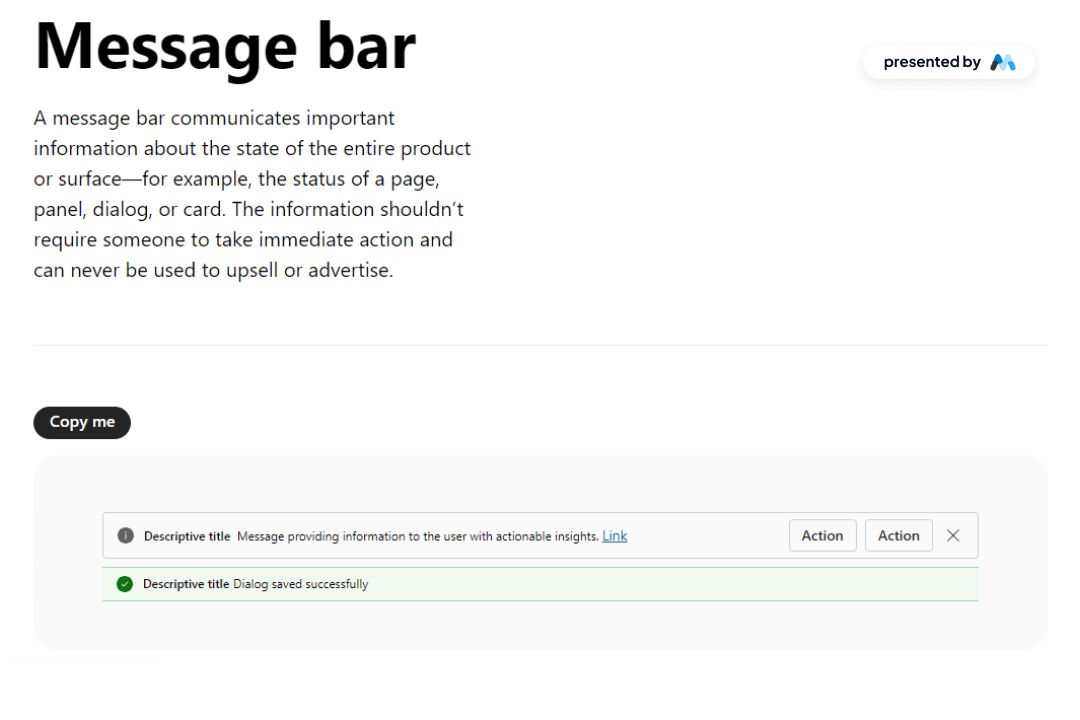The width and height of the screenshot is (1080, 720).
Task: Open the Link in the message bar
Action: [614, 535]
